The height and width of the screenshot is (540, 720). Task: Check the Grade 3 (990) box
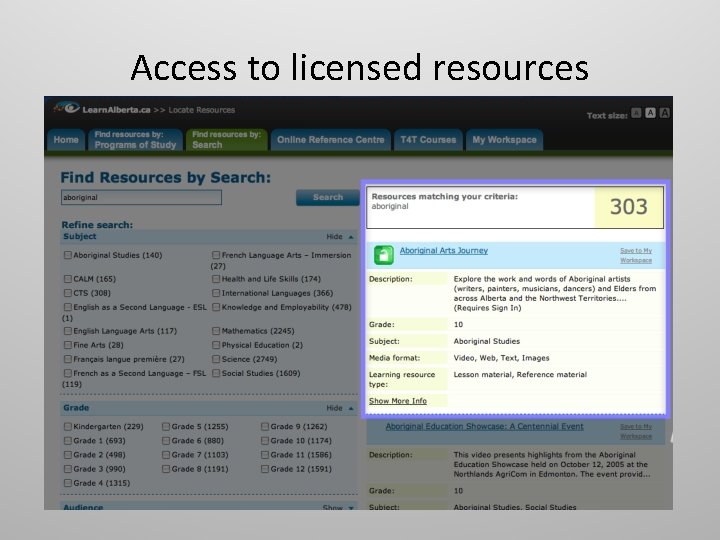point(68,469)
